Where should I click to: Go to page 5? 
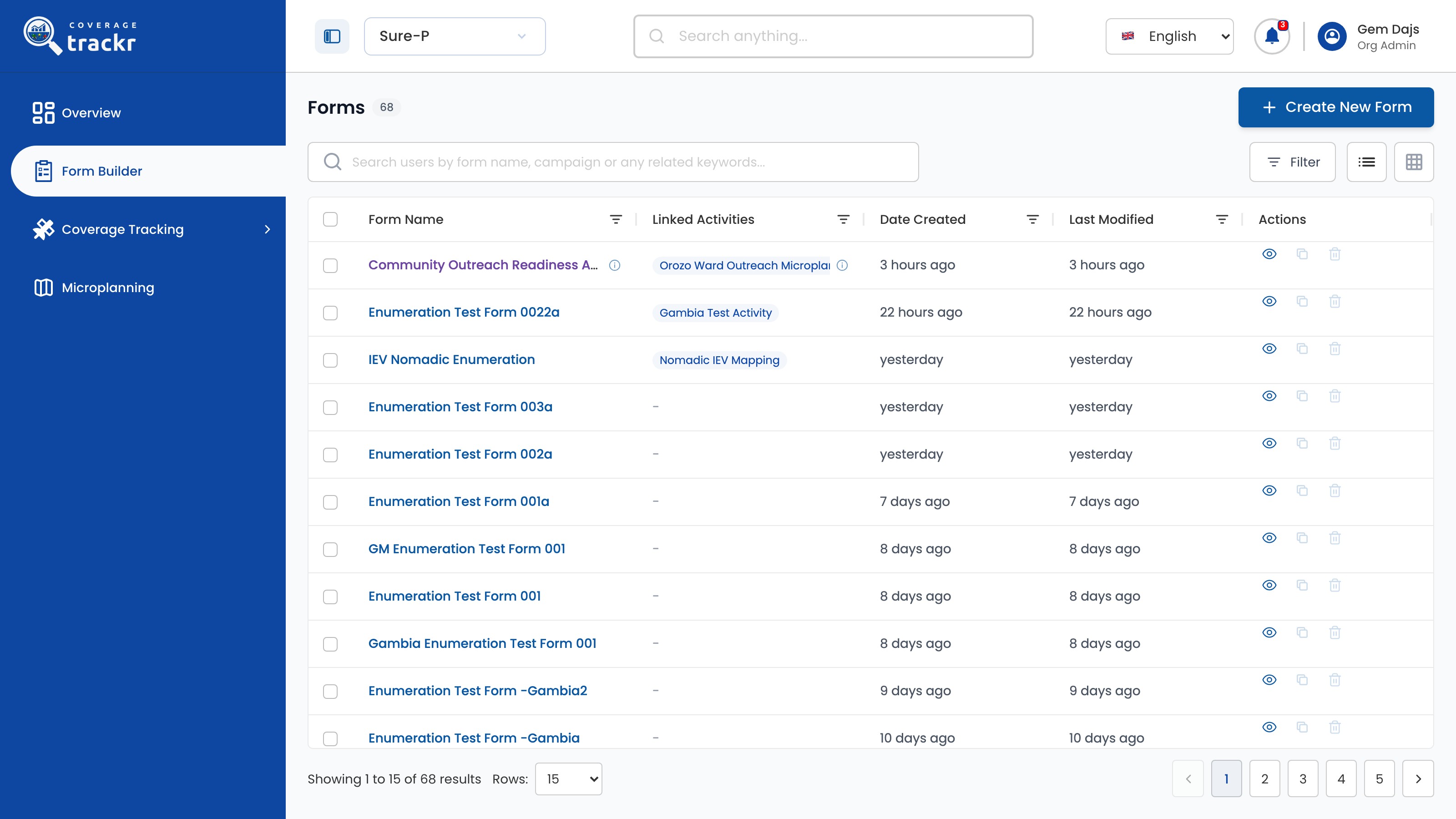(1380, 779)
